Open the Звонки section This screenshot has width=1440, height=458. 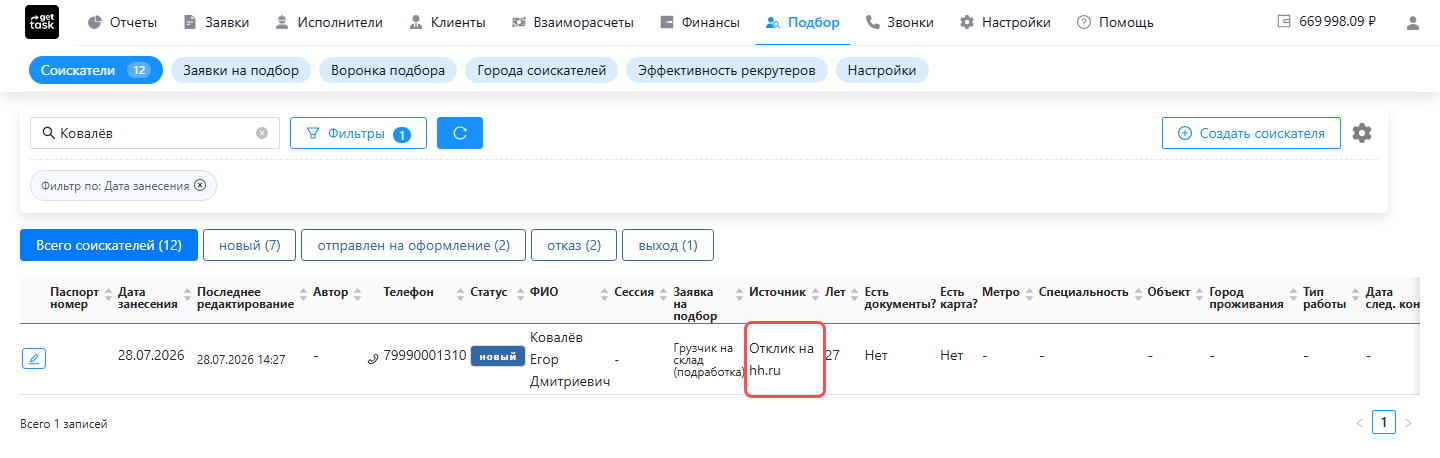coord(899,22)
